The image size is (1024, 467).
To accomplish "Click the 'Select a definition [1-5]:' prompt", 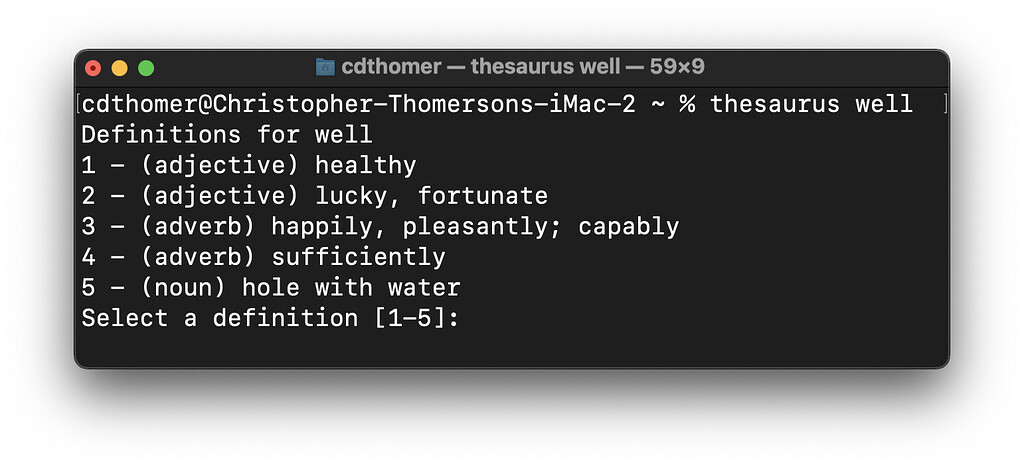I will [270, 319].
